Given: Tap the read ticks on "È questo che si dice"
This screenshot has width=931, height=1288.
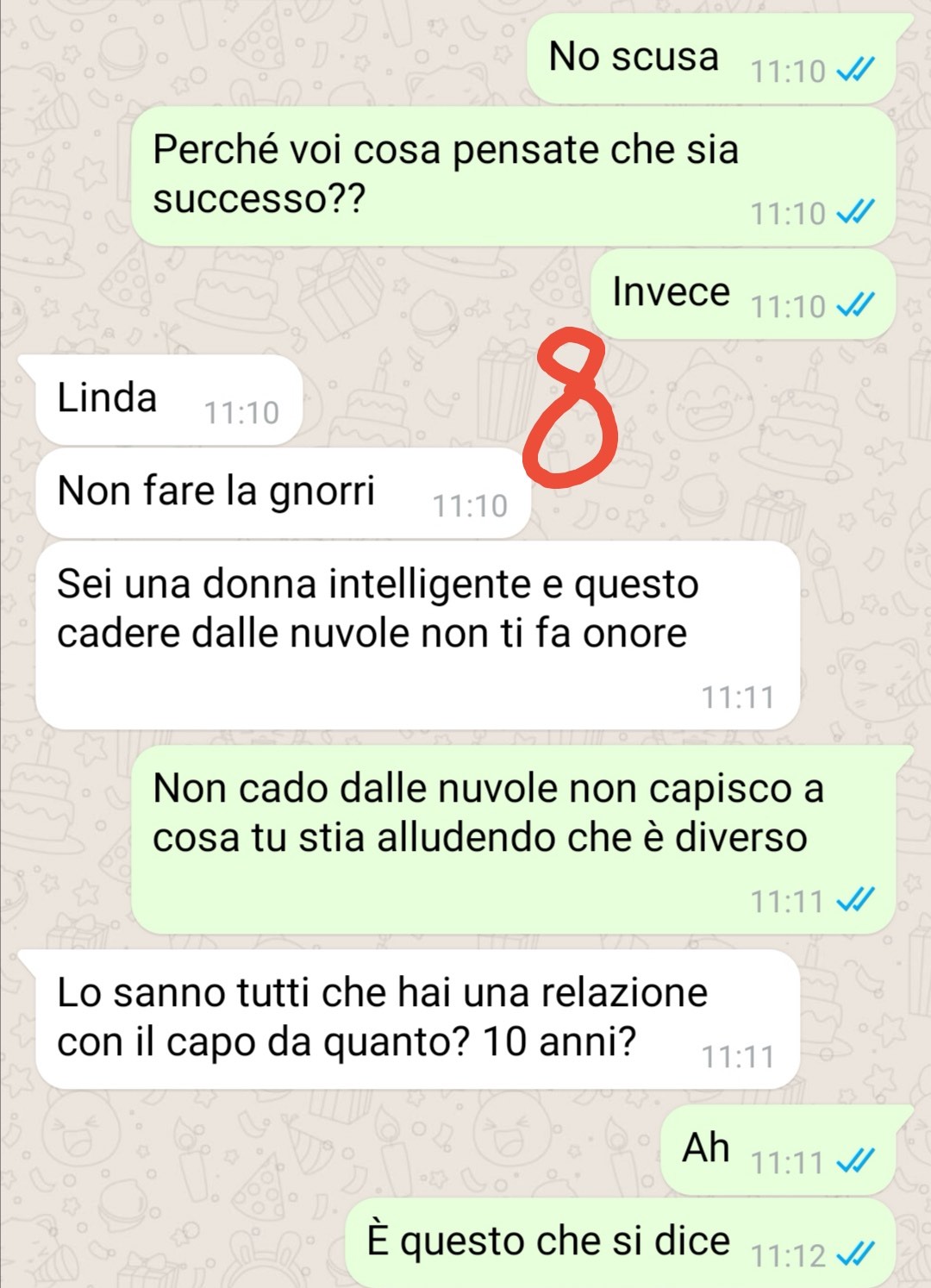Looking at the screenshot, I should pos(856,1255).
